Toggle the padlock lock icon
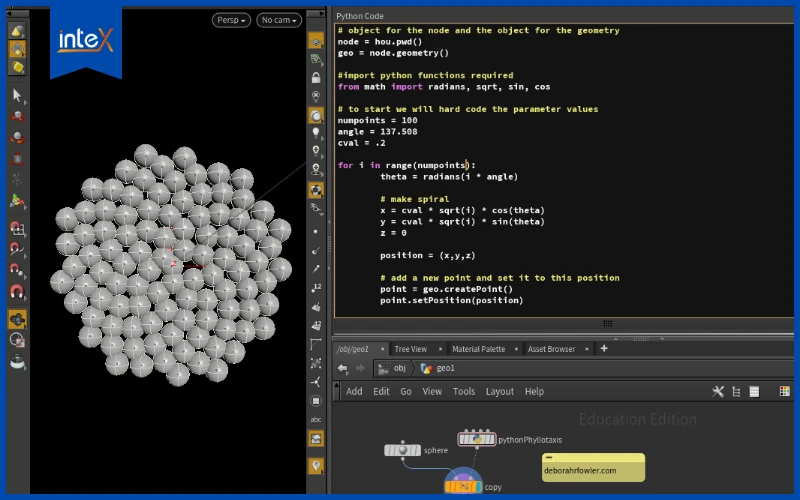The image size is (800, 500). [316, 78]
